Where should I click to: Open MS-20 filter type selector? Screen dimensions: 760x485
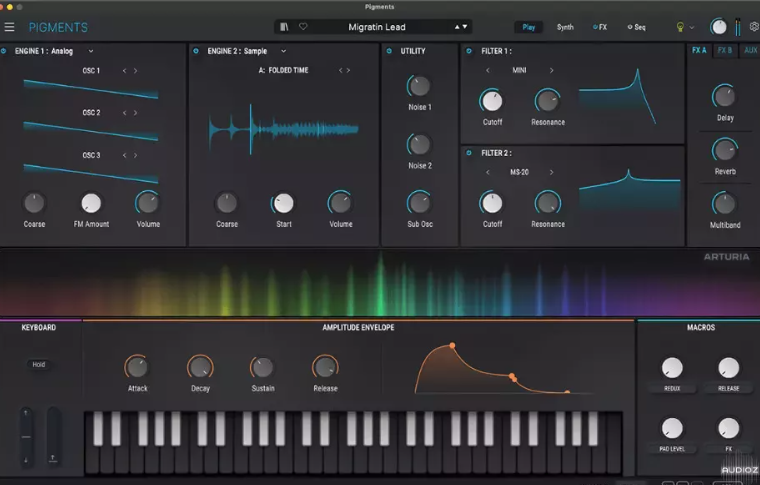pos(519,172)
